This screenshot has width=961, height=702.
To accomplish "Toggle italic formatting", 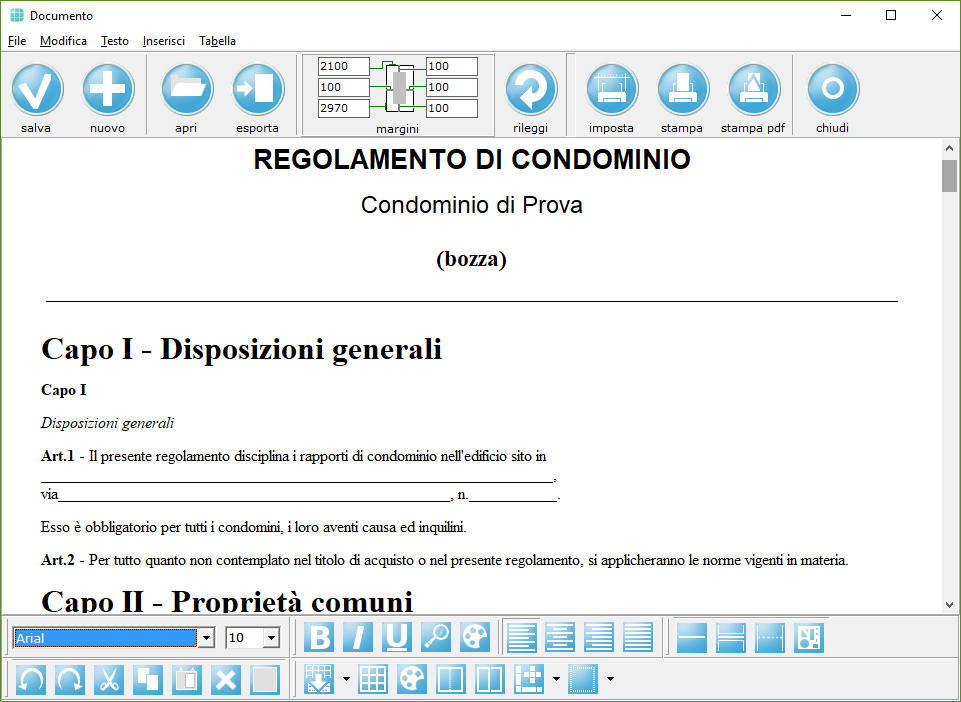I will [x=358, y=637].
